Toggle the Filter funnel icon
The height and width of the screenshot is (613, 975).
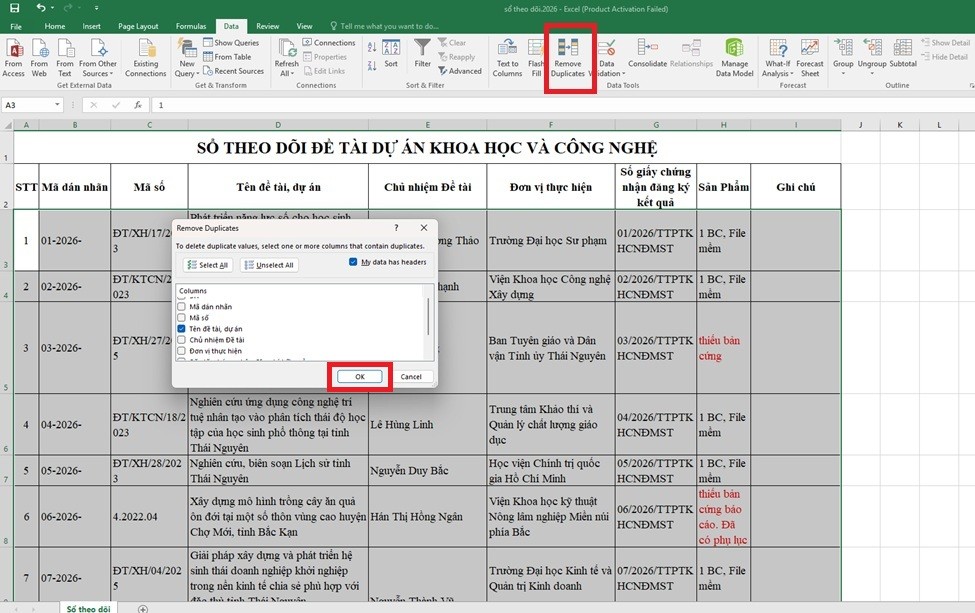click(423, 53)
